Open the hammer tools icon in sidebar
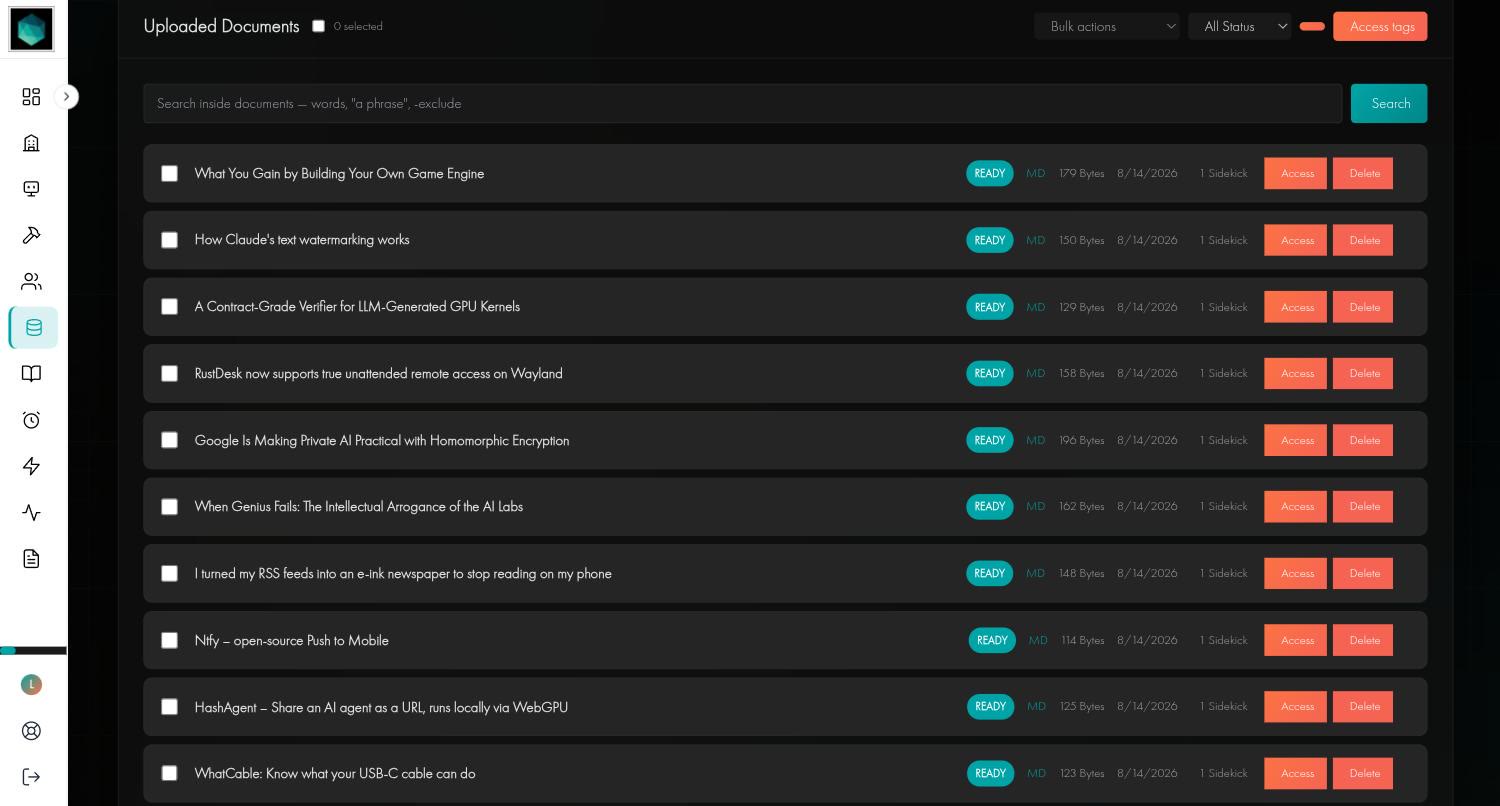 (32, 235)
